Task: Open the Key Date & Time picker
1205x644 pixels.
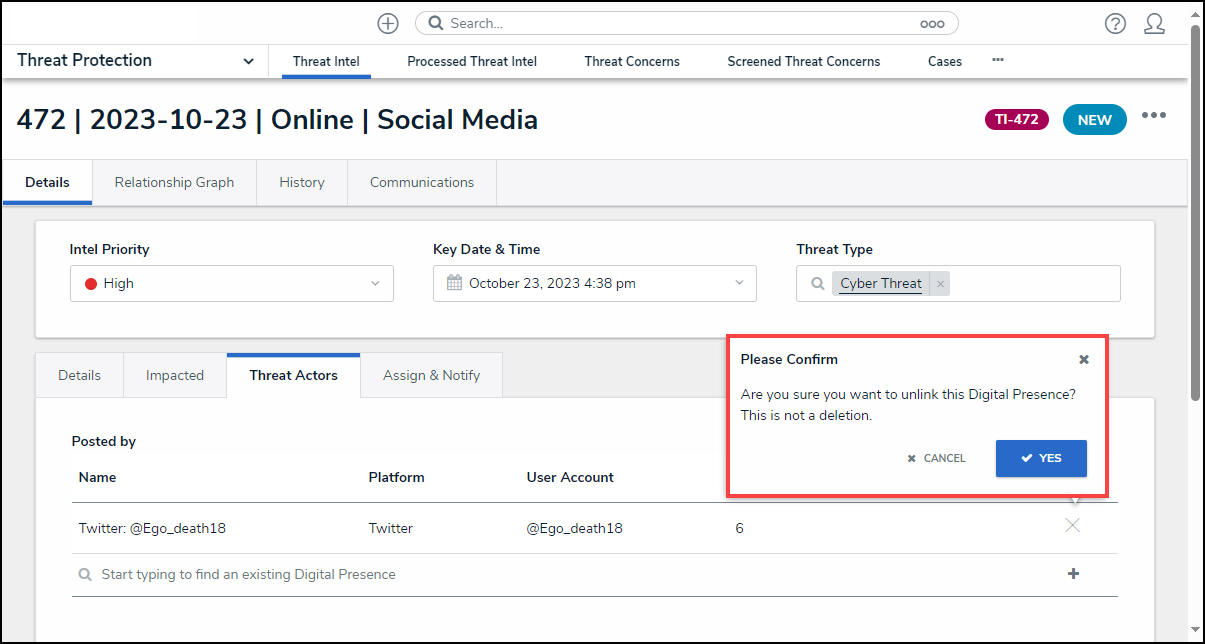Action: [595, 284]
